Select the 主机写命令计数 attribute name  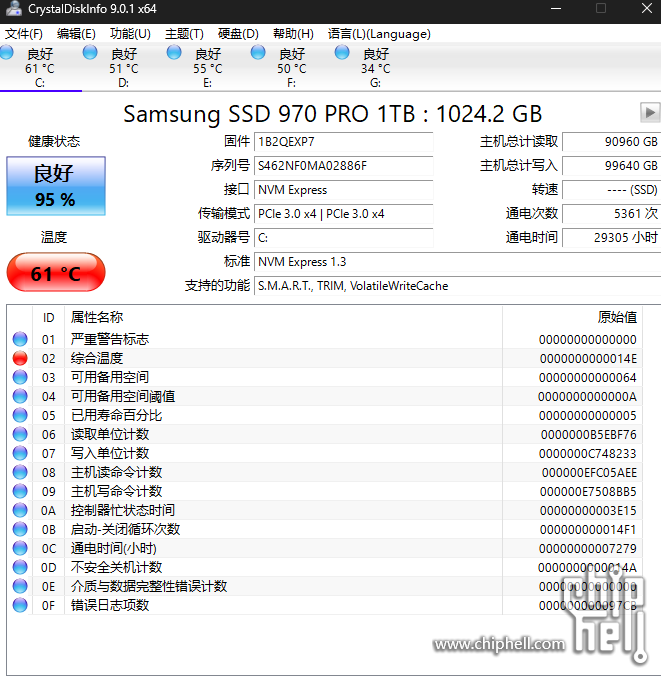tap(116, 491)
